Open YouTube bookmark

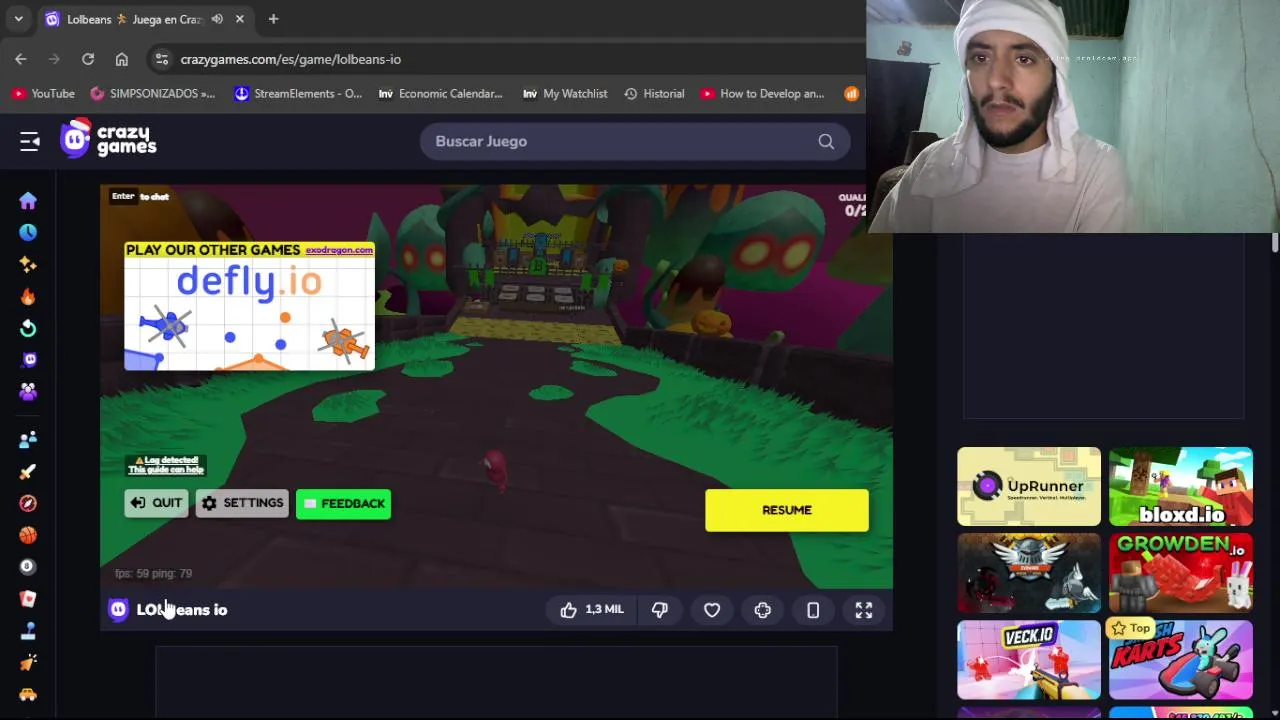(43, 94)
